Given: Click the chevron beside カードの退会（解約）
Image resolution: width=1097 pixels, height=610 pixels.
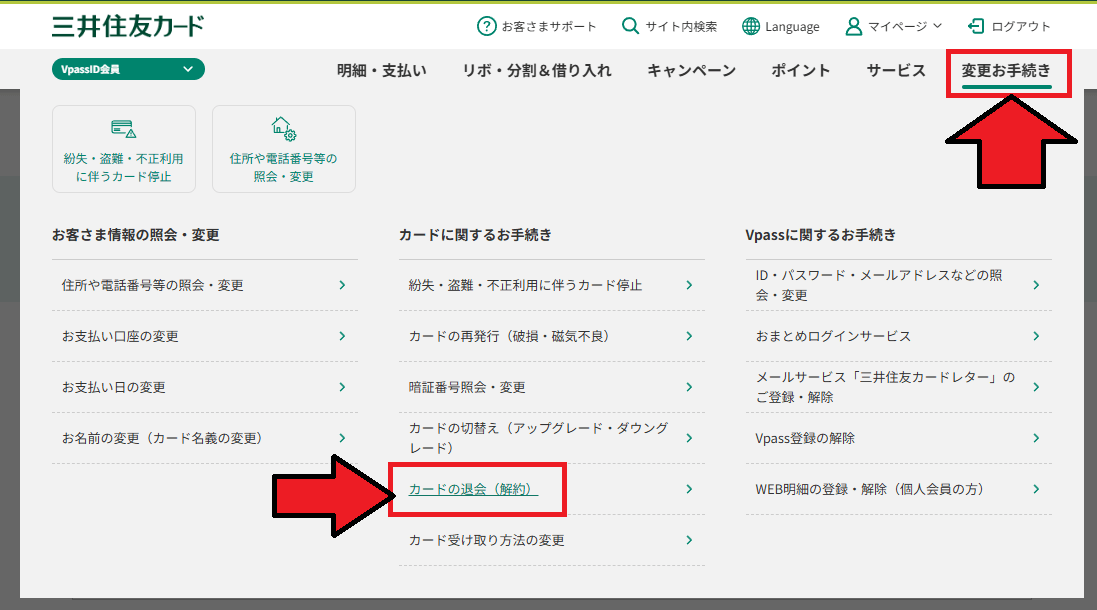Looking at the screenshot, I should point(689,489).
